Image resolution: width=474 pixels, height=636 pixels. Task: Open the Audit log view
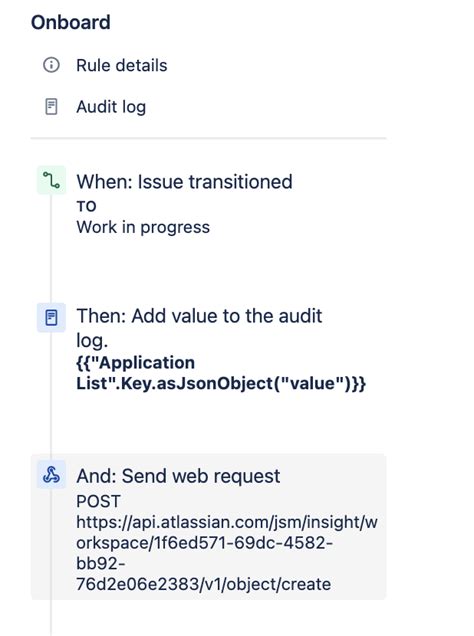pos(111,107)
